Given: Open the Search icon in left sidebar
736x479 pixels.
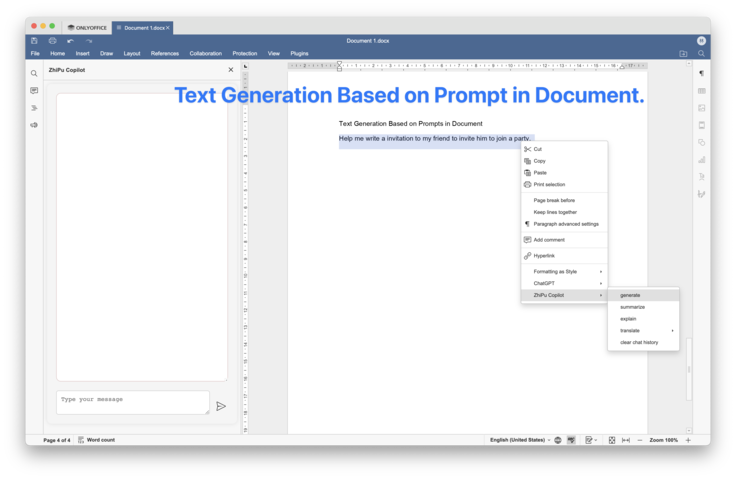Looking at the screenshot, I should 34,73.
